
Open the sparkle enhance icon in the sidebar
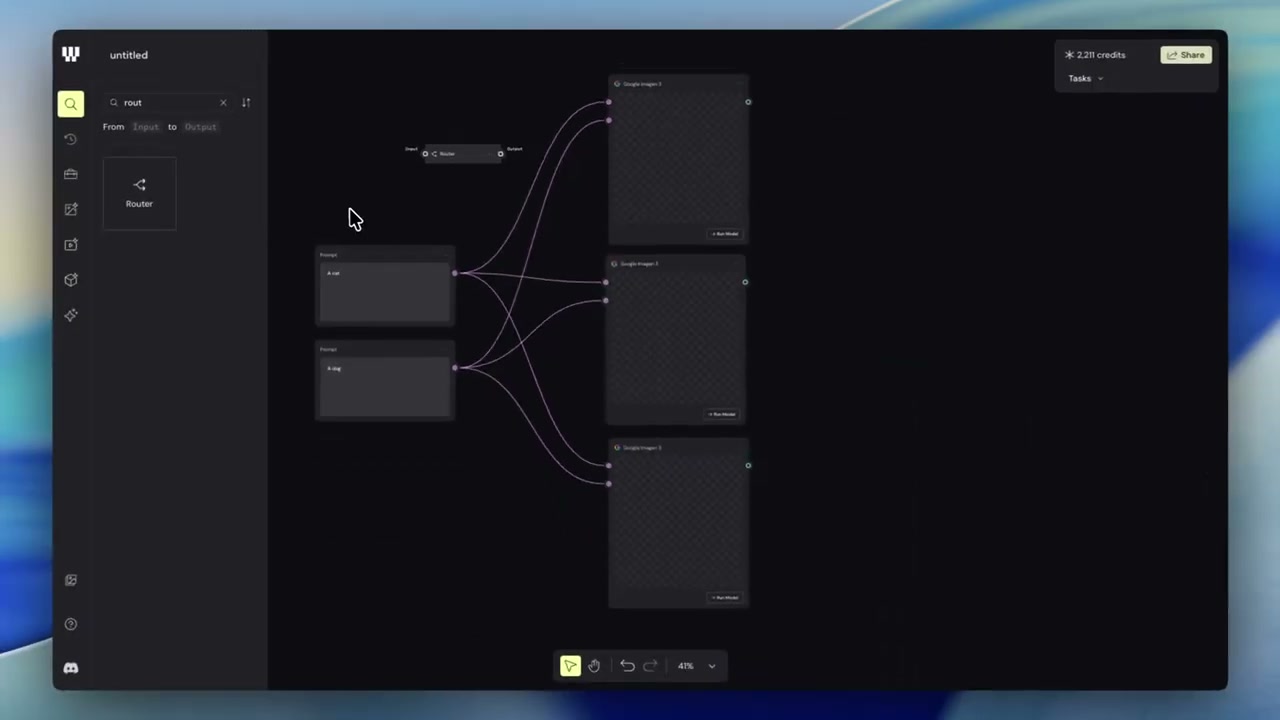[70, 315]
